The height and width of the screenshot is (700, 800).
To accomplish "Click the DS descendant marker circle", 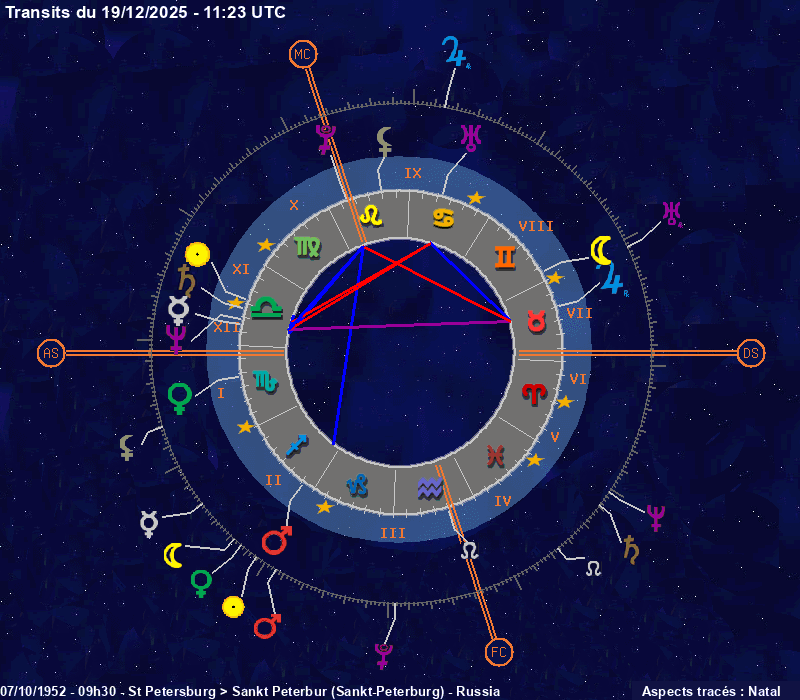I will (750, 353).
